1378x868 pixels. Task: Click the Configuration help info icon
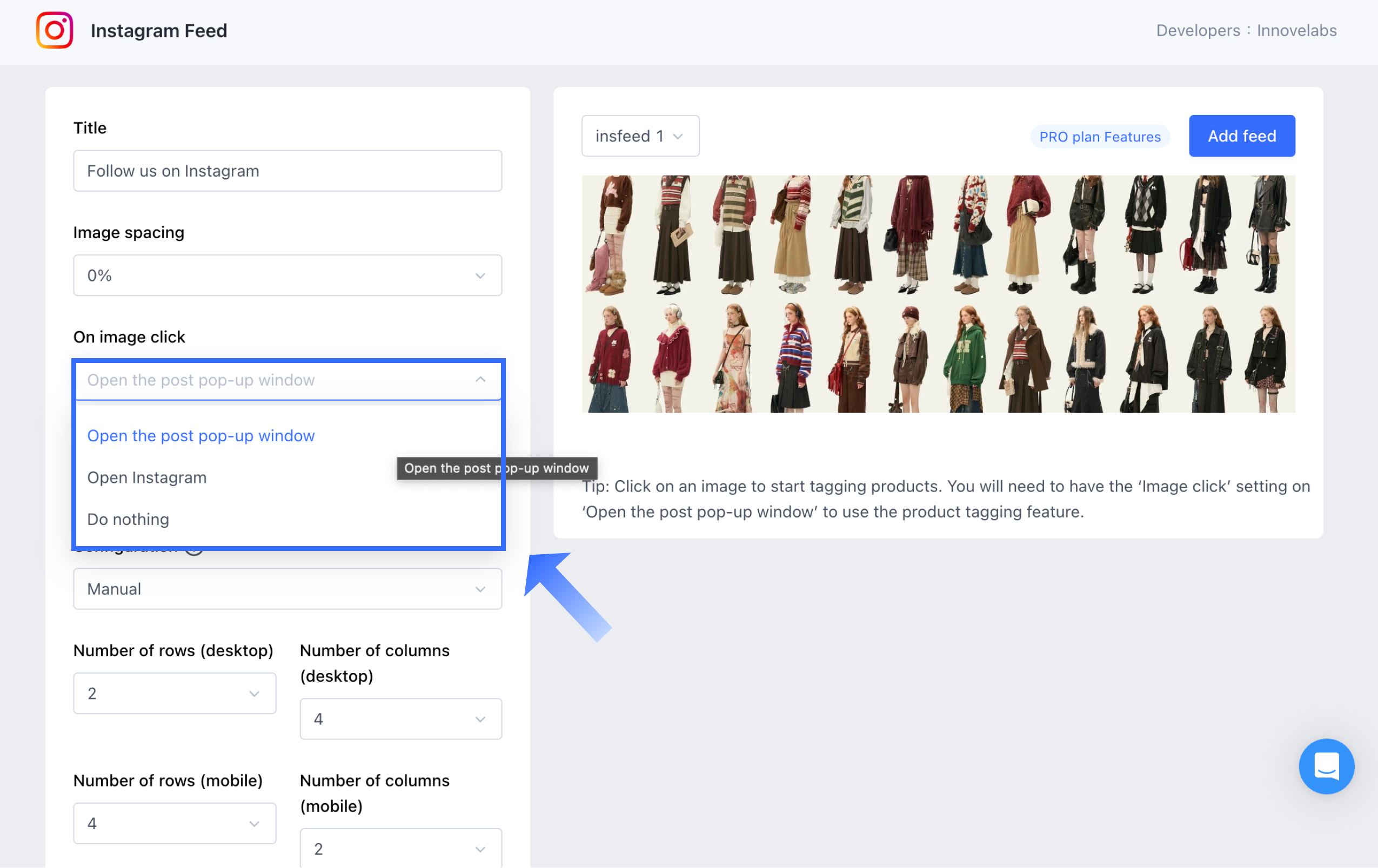[x=195, y=551]
